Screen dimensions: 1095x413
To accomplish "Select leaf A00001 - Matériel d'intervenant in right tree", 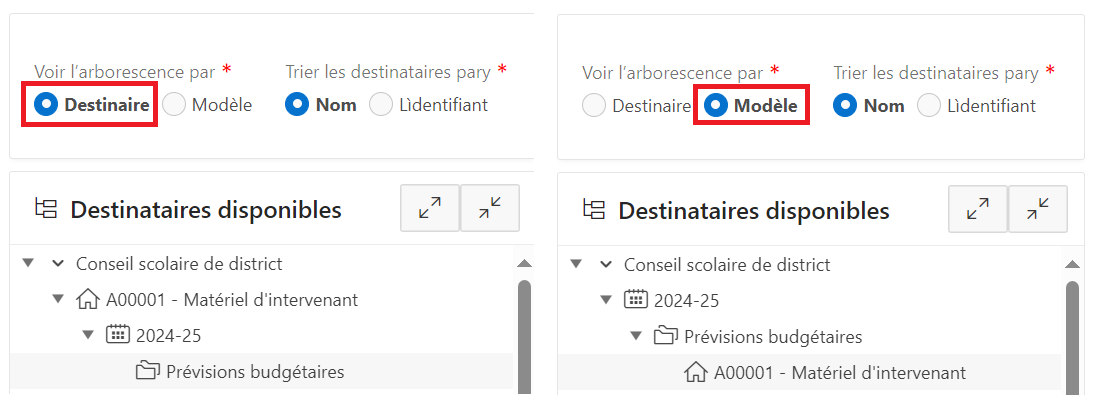I will click(x=839, y=372).
